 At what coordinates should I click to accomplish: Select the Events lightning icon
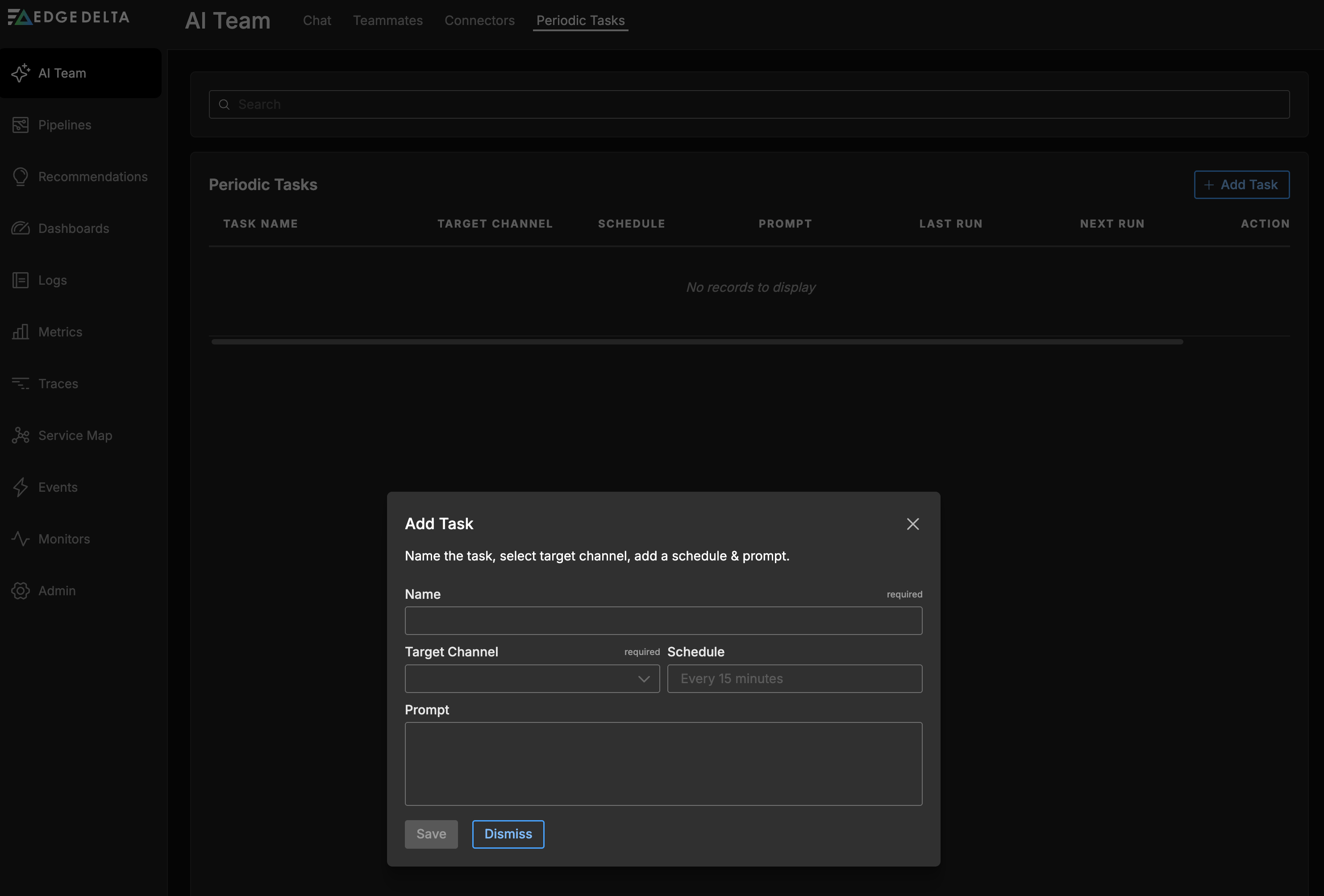tap(21, 487)
